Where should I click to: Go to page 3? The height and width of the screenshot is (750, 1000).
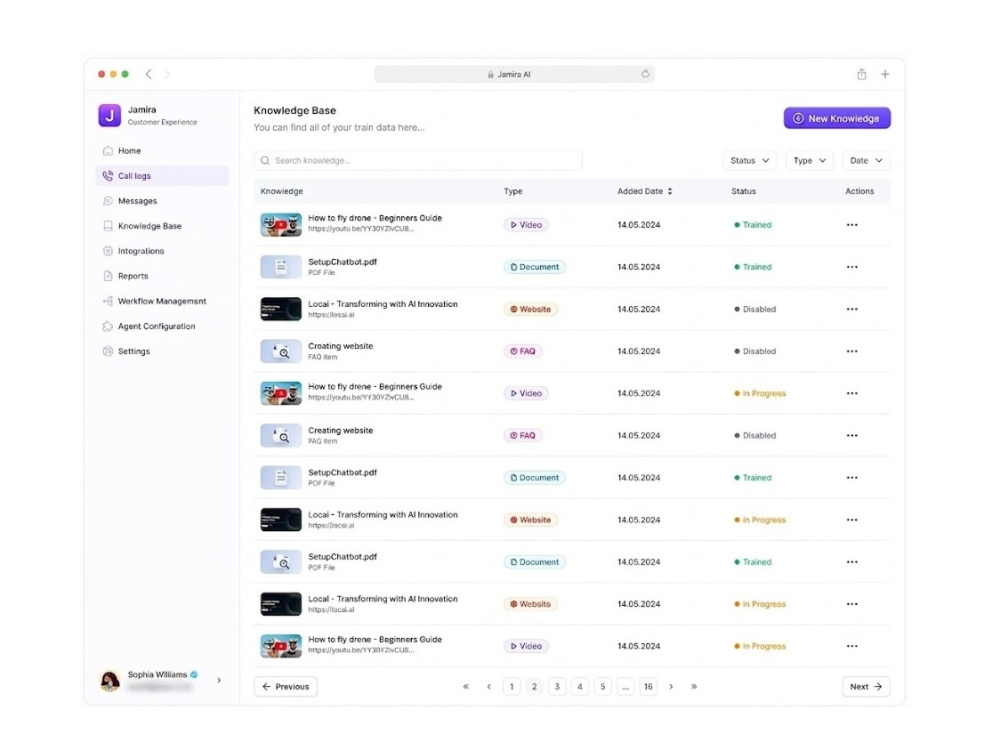557,687
